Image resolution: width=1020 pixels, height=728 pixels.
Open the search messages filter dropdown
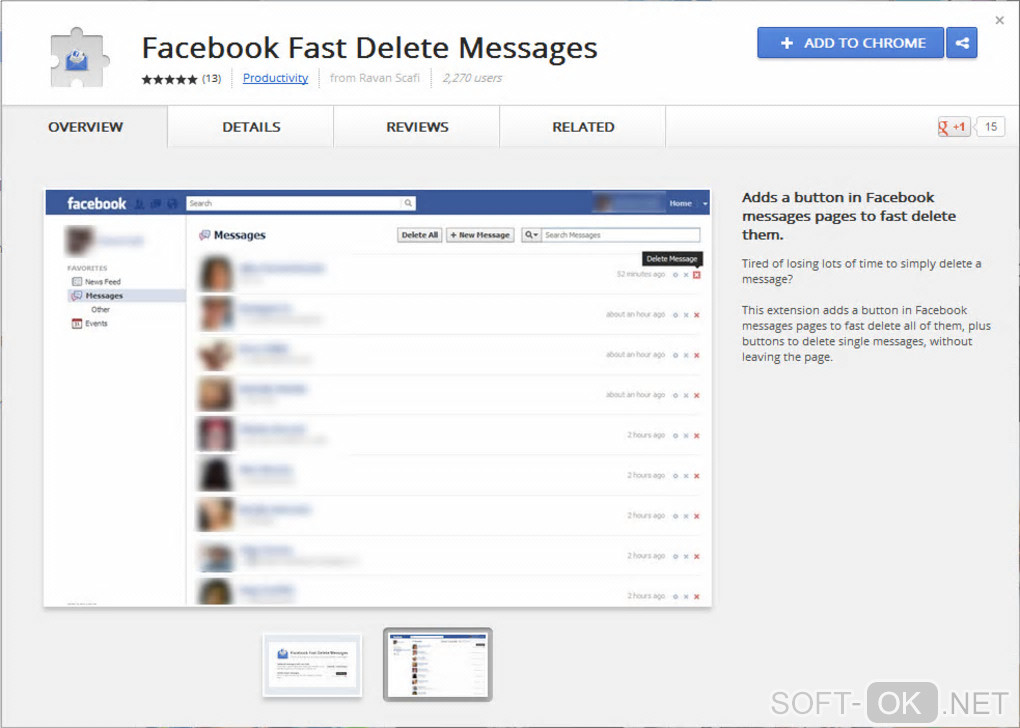[x=531, y=235]
